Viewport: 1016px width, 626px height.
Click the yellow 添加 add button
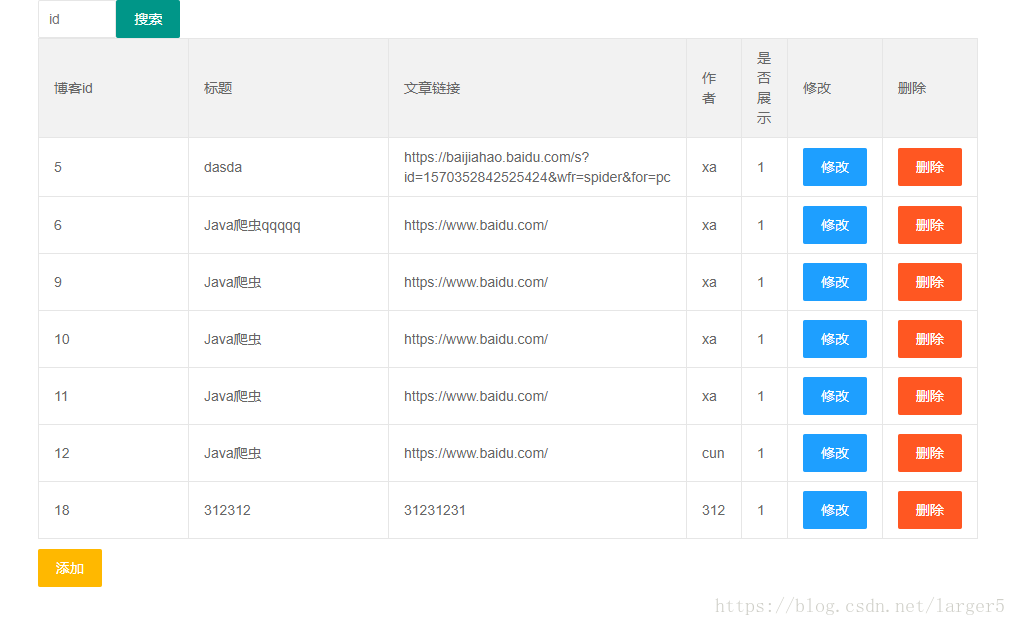pos(69,567)
